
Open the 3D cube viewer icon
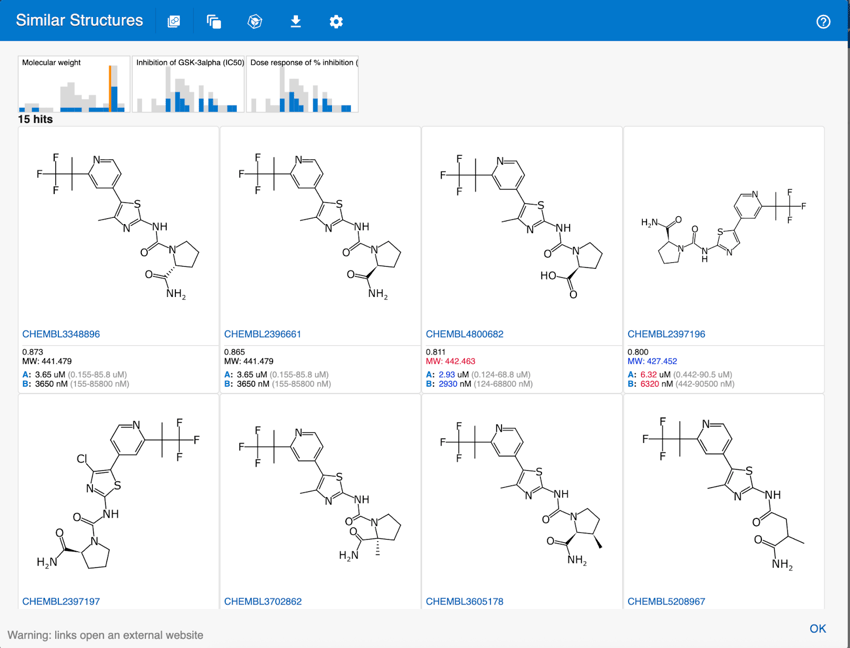[255, 21]
